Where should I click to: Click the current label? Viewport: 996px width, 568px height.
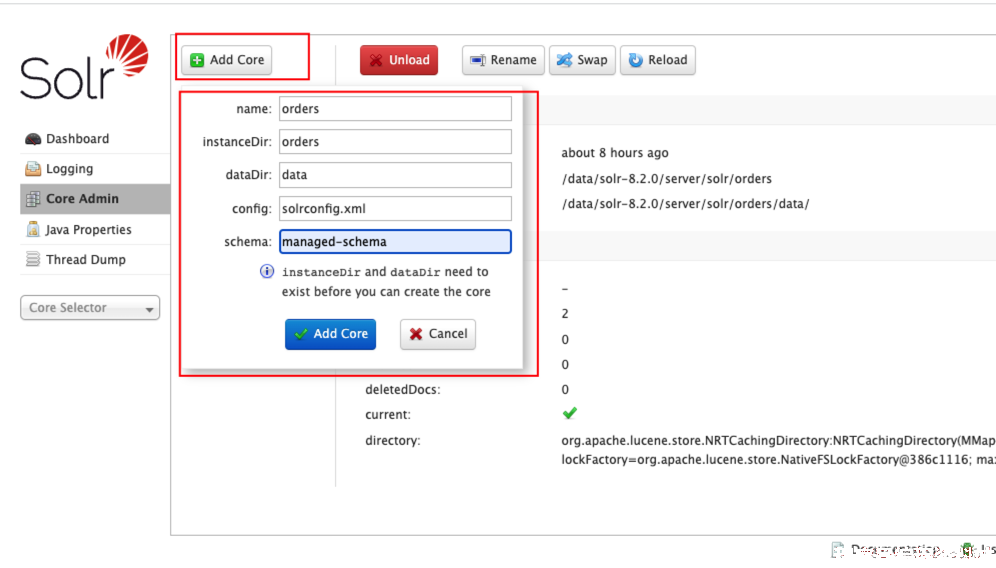[388, 415]
